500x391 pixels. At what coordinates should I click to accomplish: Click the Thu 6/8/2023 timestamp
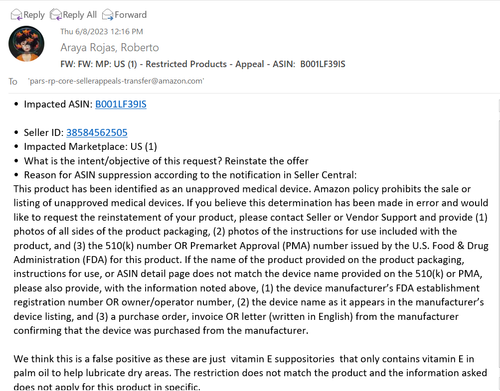(102, 32)
